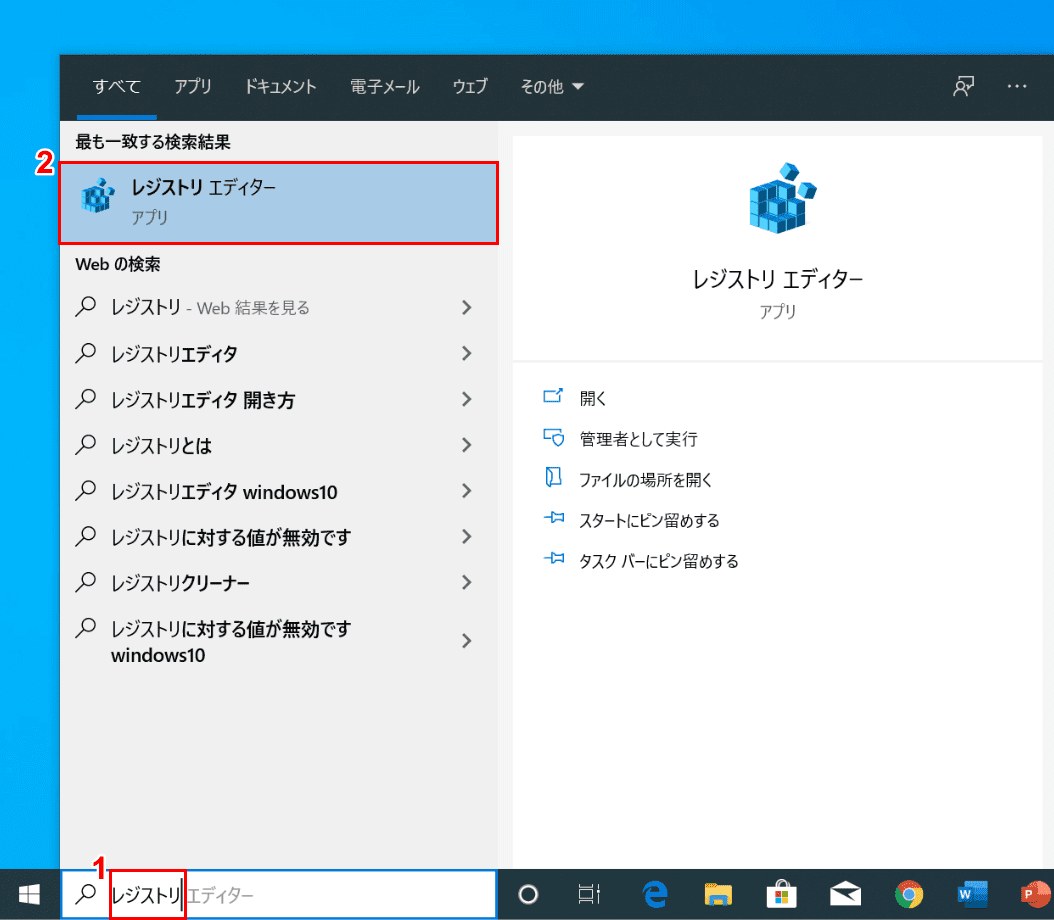This screenshot has width=1054, height=920.
Task: Click the 開く open-window icon
Action: (553, 396)
